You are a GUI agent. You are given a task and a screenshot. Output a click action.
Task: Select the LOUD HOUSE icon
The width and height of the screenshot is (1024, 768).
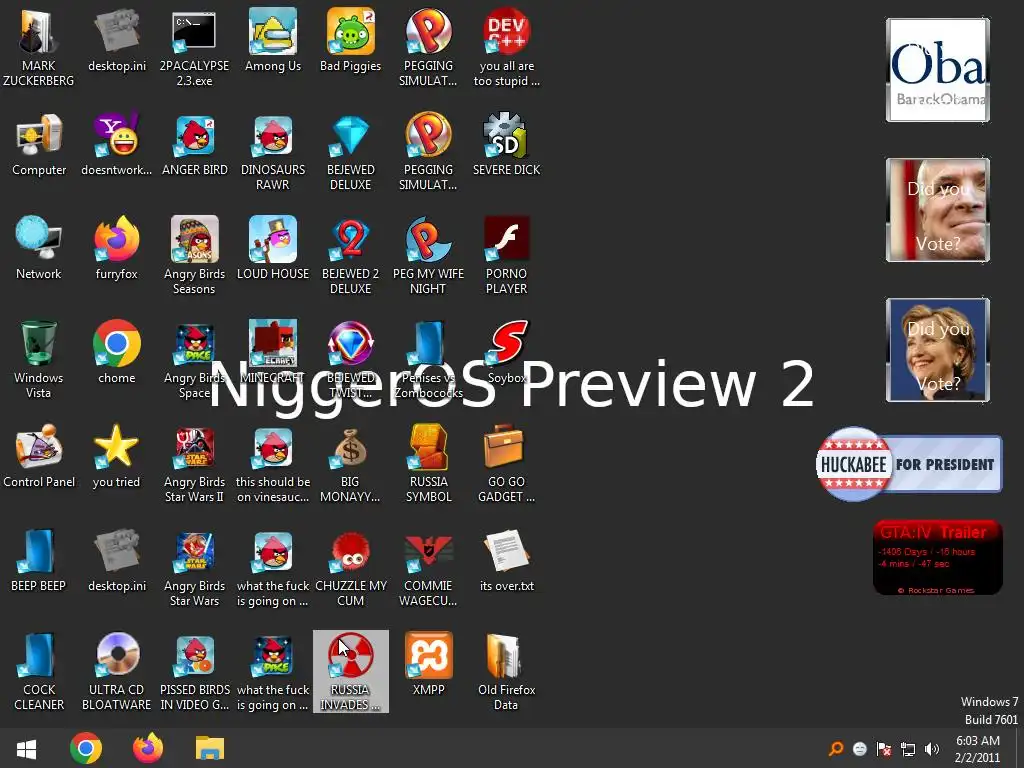click(x=273, y=249)
